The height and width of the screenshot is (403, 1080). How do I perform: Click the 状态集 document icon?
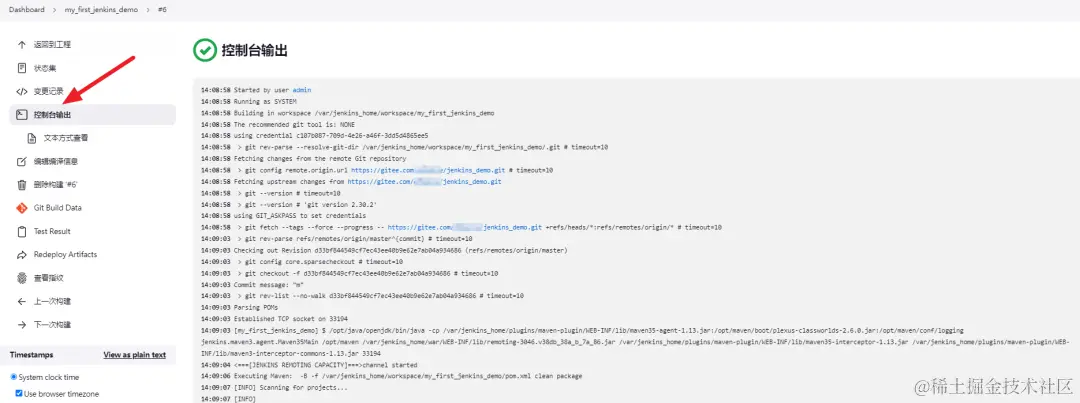tap(21, 68)
